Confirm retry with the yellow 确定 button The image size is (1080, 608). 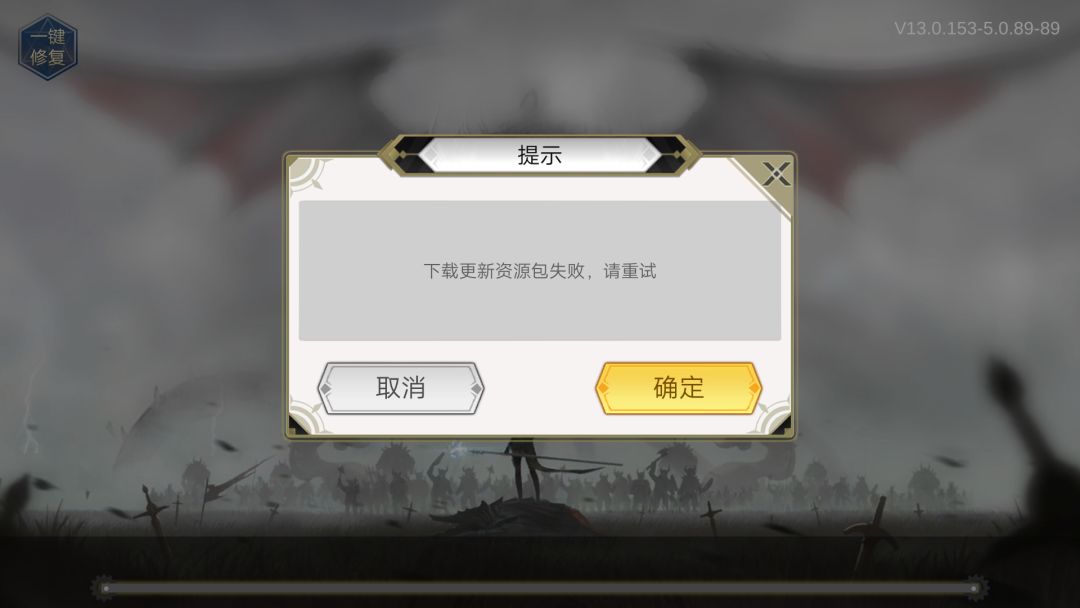point(678,388)
